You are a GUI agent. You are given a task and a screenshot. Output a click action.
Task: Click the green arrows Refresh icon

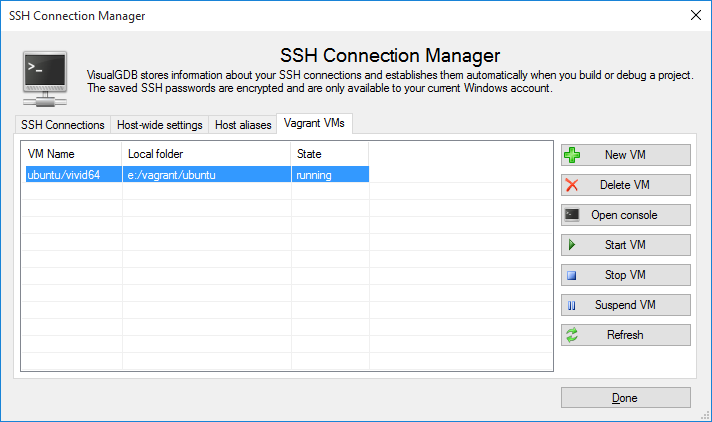point(572,335)
